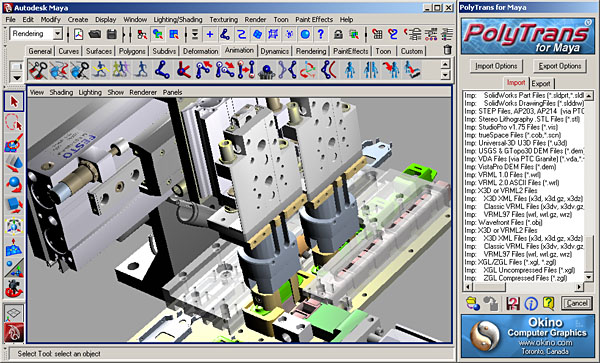This screenshot has height=363, width=600.
Task: Open the Renderer viewport menu
Action: 143,92
